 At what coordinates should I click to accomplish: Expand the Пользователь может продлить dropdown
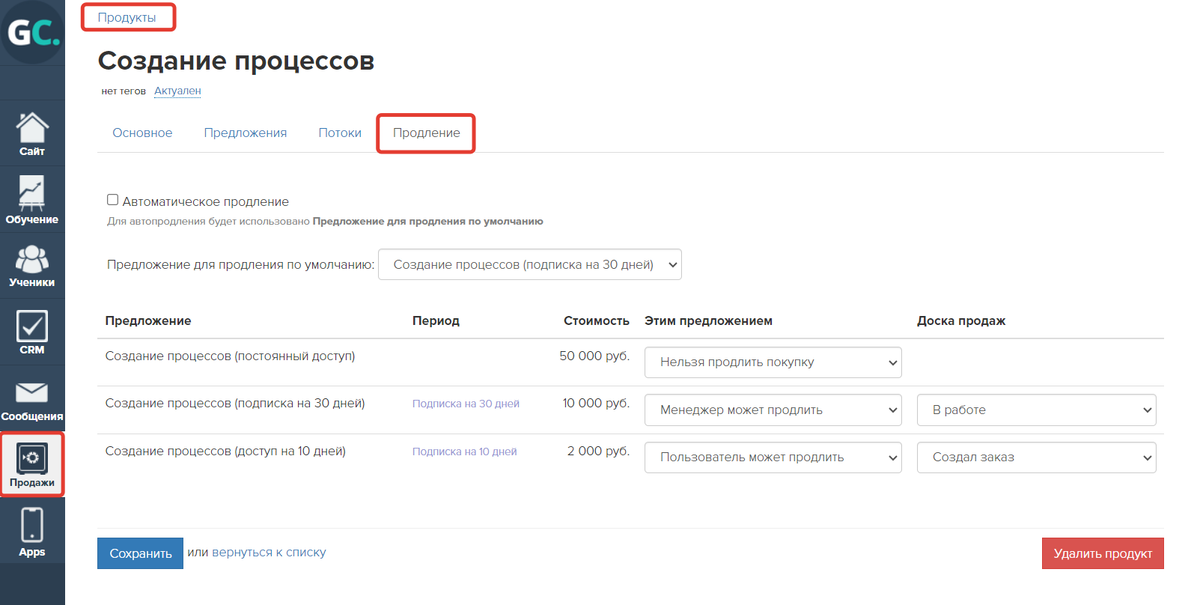click(773, 457)
